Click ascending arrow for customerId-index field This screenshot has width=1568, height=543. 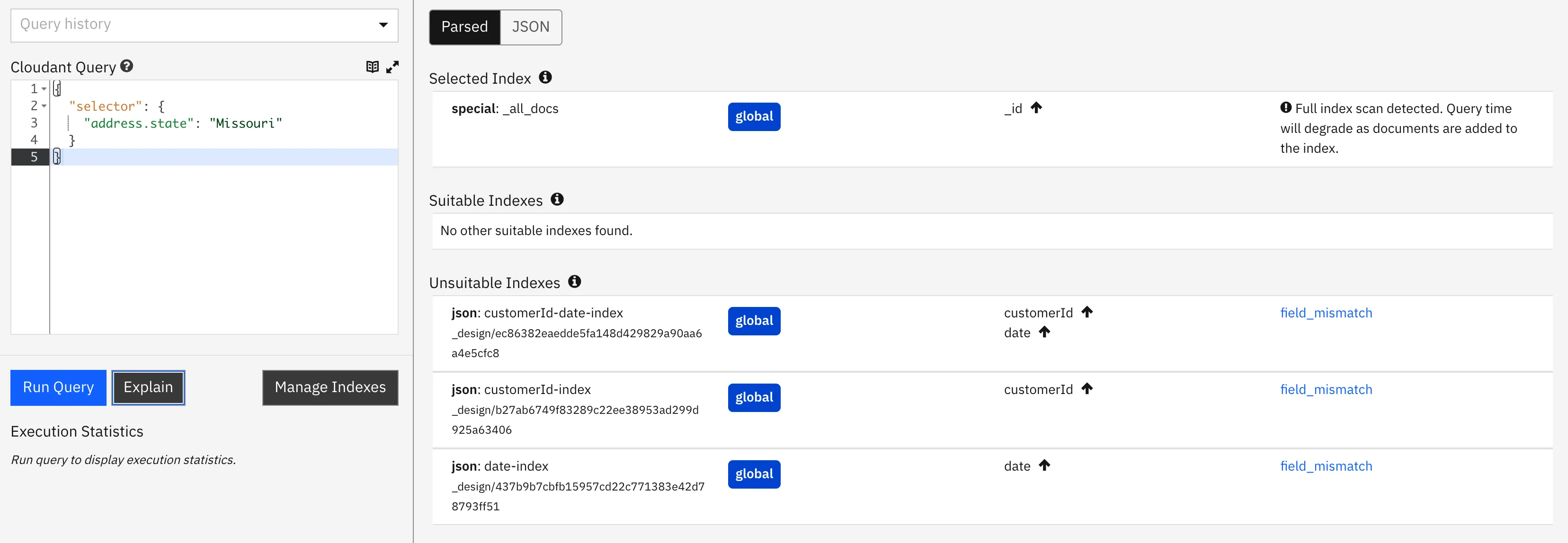pyautogui.click(x=1087, y=388)
